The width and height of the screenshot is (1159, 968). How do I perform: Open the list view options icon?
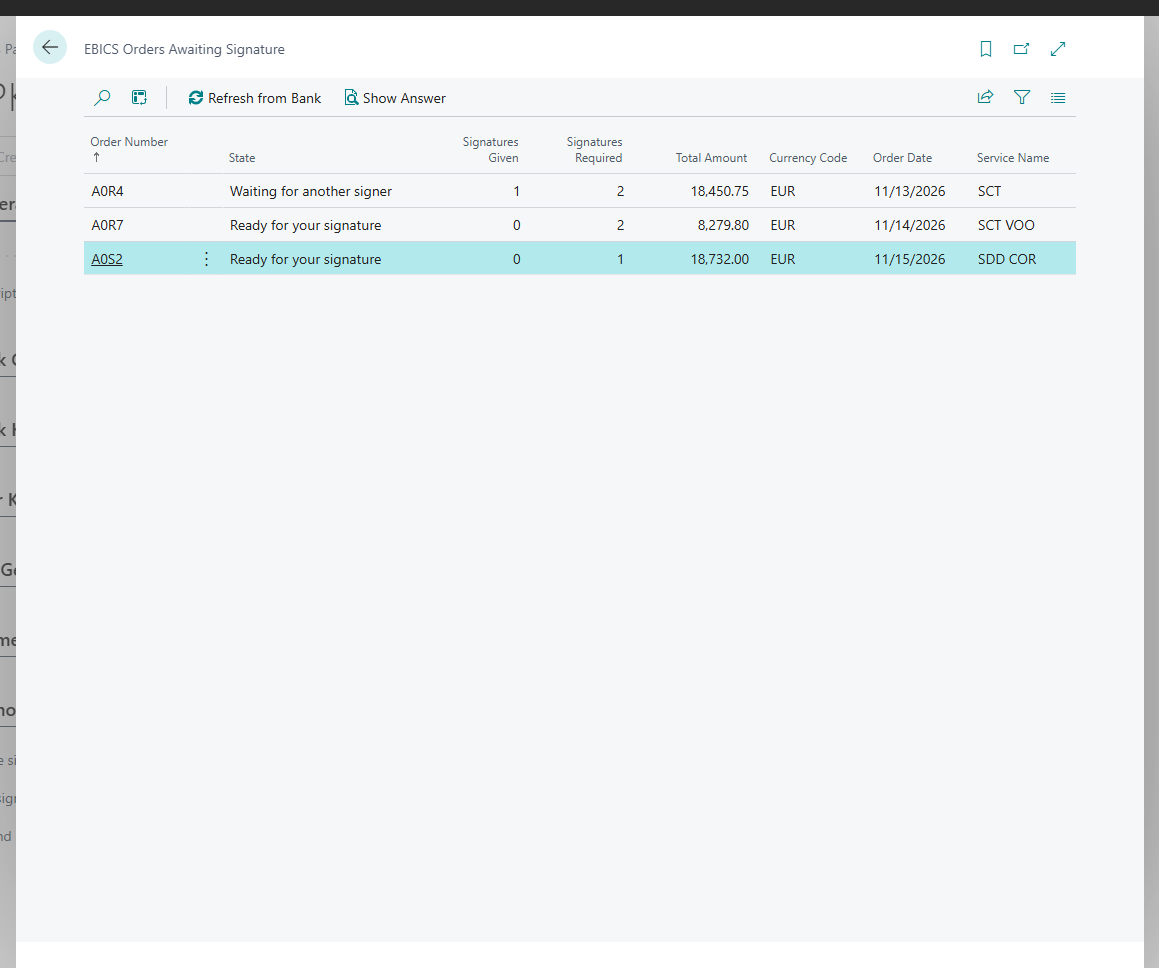[x=1058, y=98]
